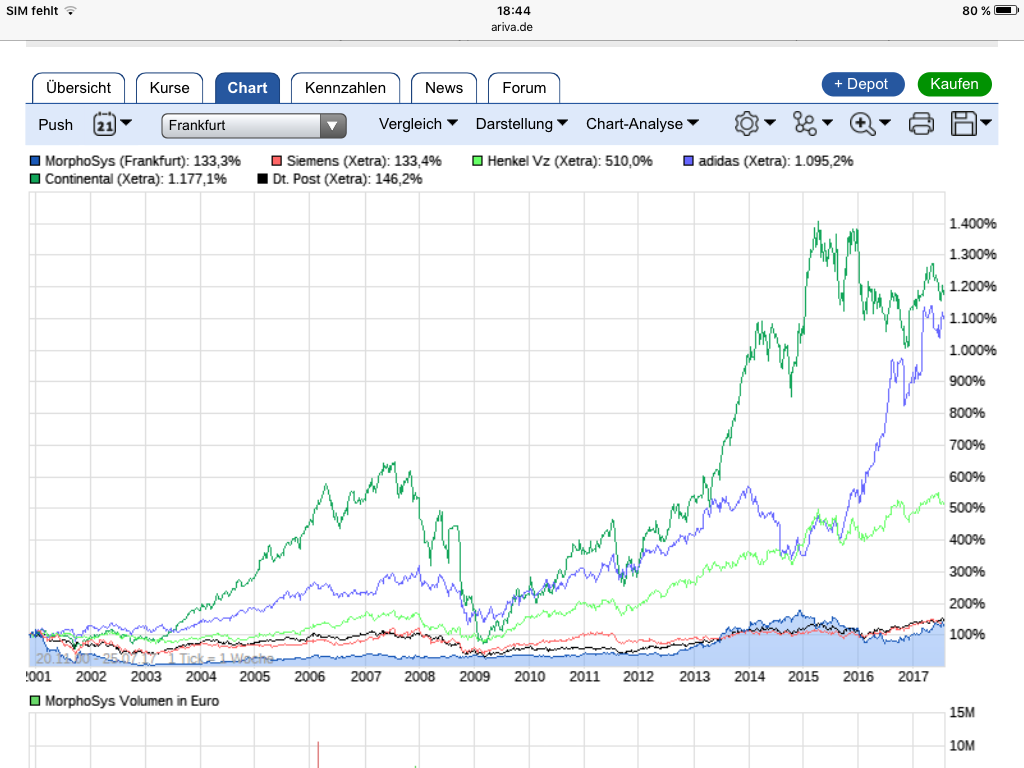Open the chart settings gear icon

point(746,123)
